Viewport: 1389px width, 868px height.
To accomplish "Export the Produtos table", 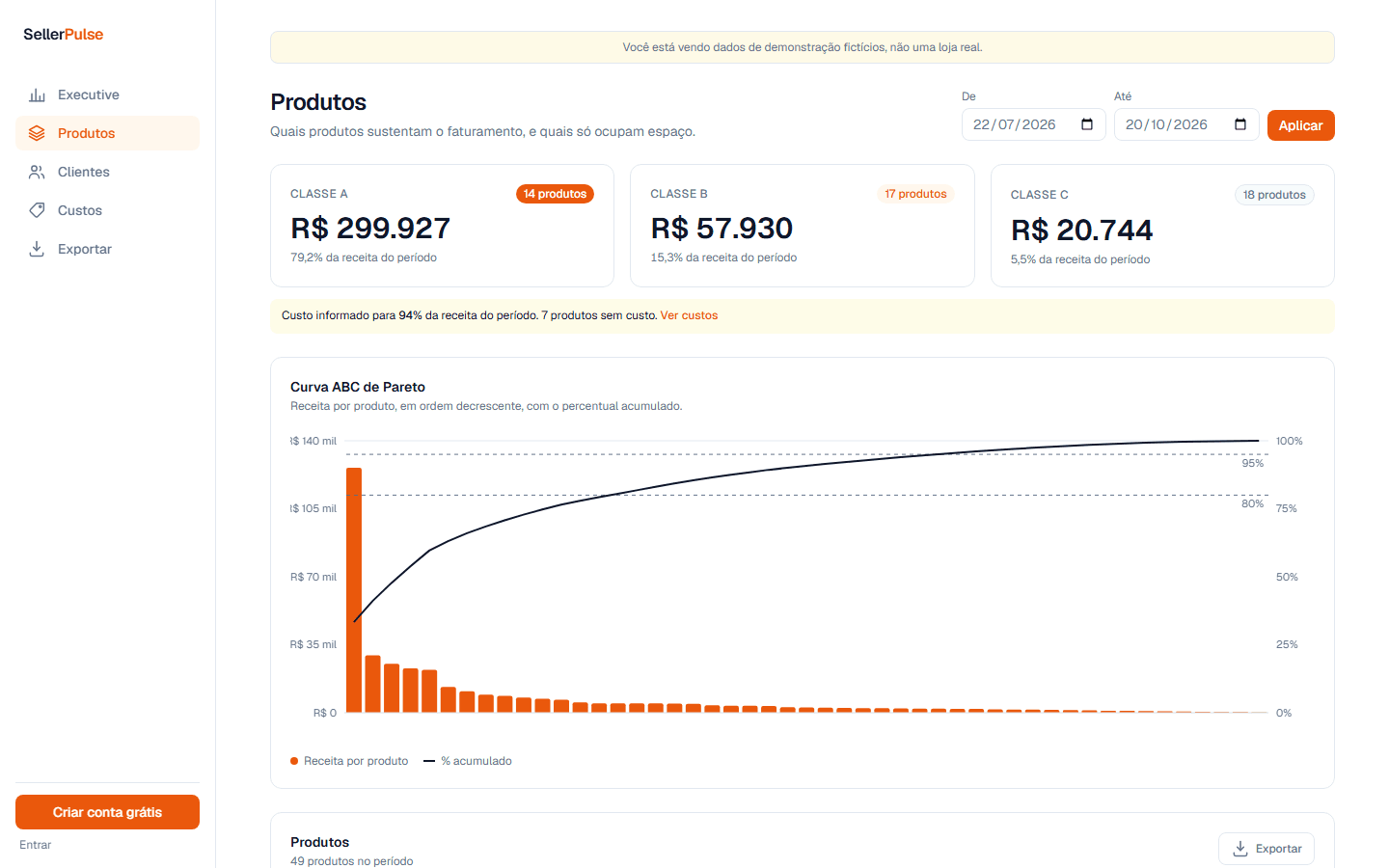I will [1266, 849].
